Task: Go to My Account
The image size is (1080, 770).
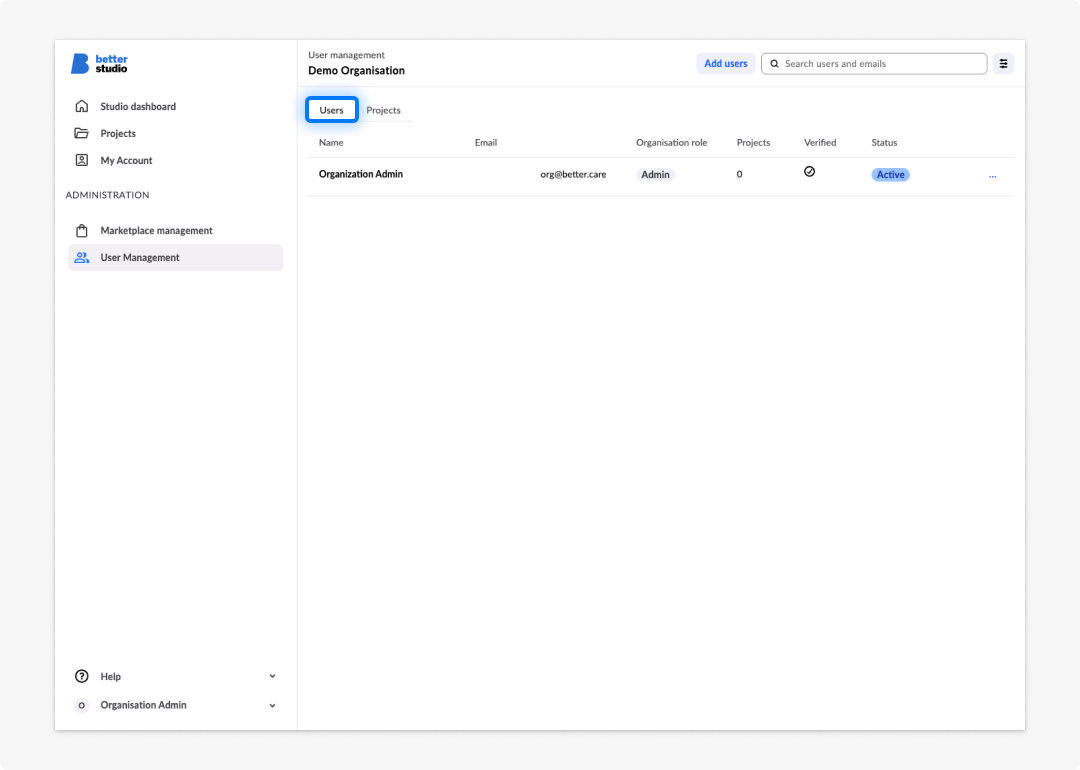Action: (176, 160)
